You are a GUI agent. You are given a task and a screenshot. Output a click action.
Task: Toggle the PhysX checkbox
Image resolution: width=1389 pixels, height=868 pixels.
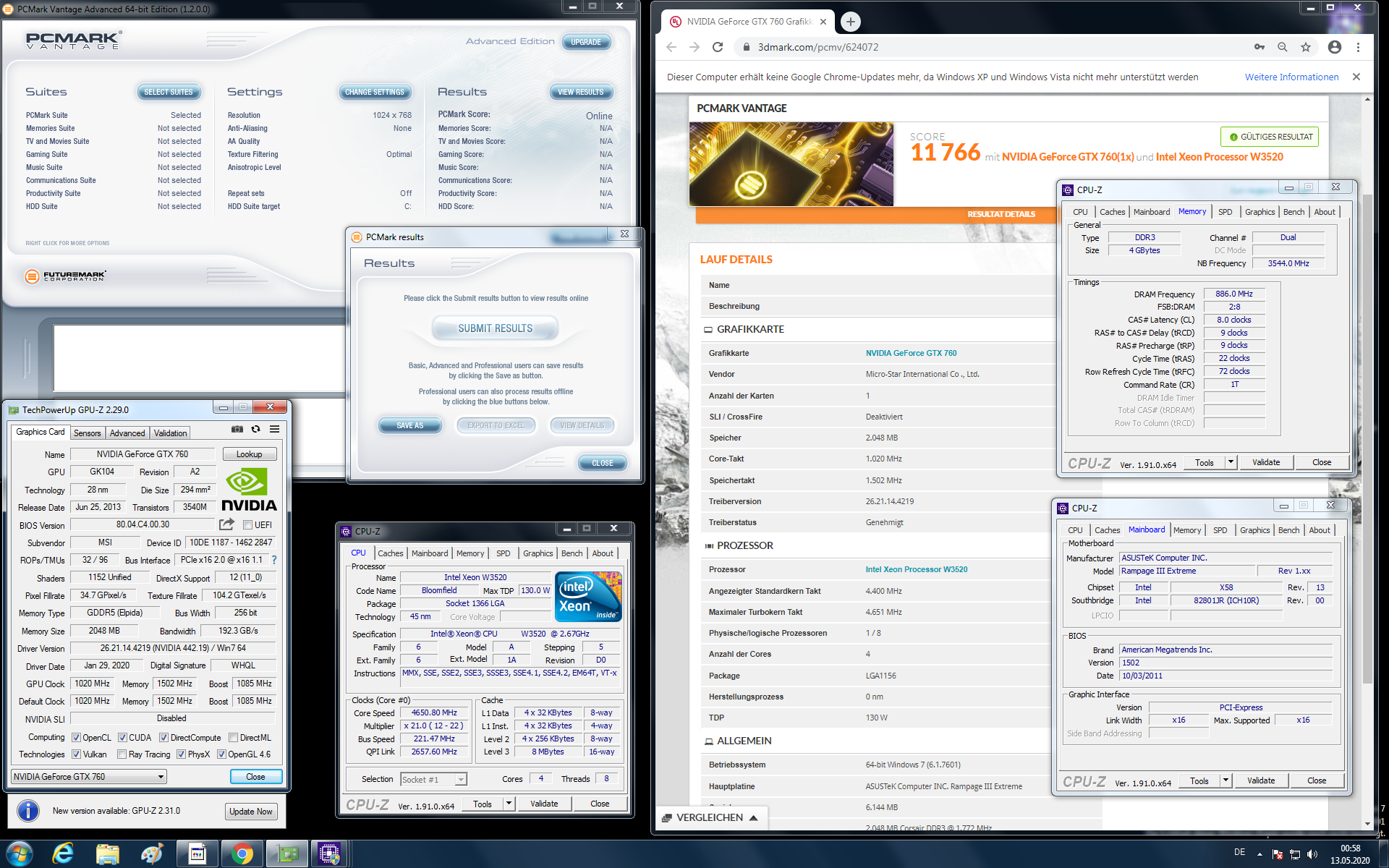[181, 754]
